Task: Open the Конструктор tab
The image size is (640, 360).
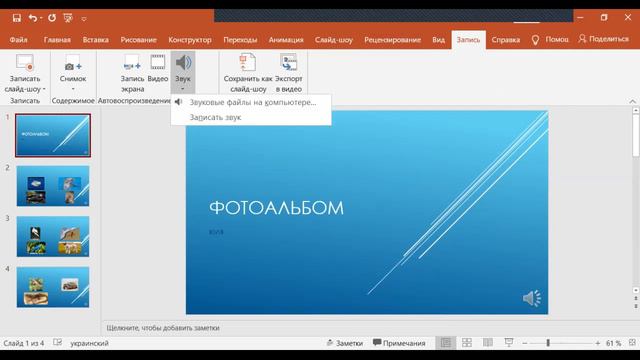Action: (190, 40)
